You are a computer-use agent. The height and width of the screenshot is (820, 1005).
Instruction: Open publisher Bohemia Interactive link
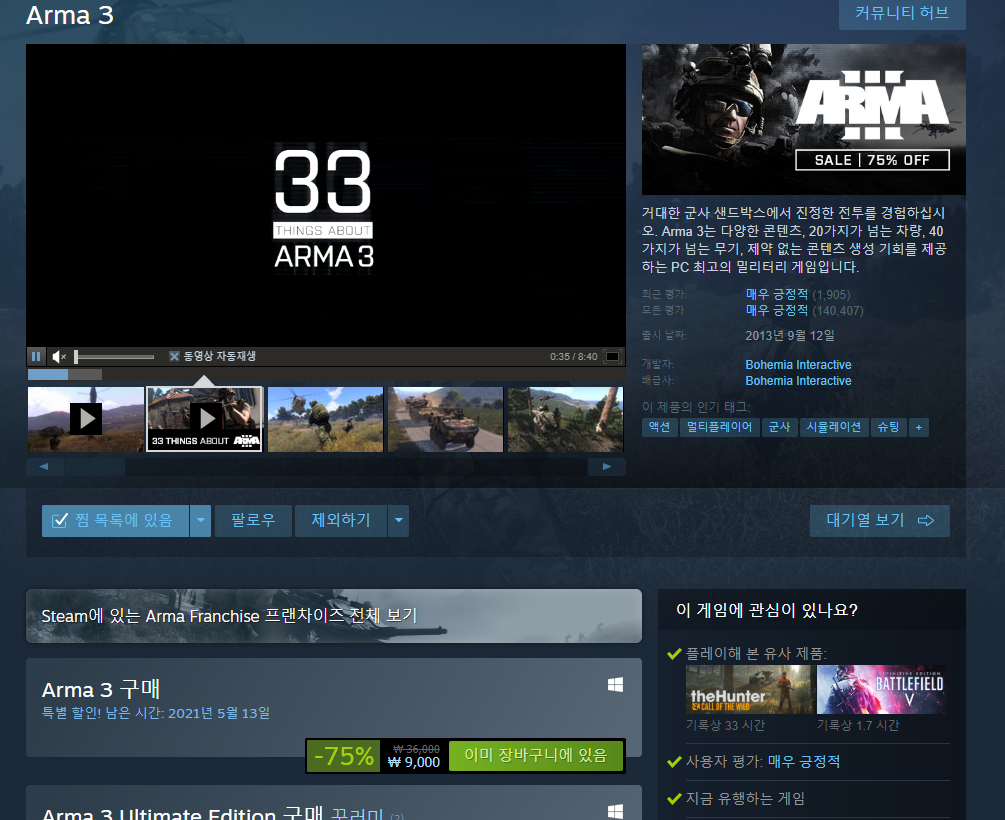point(798,381)
